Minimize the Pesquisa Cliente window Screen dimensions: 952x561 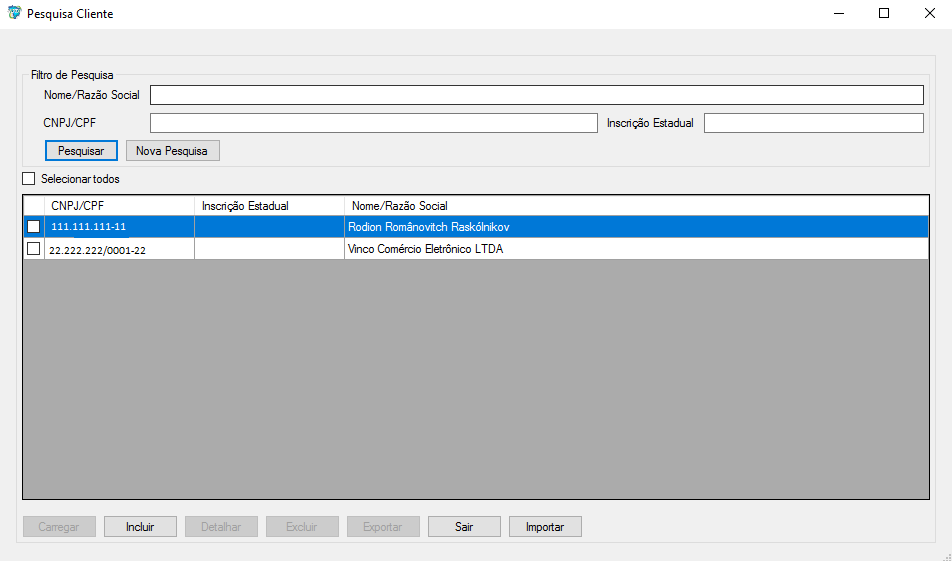pyautogui.click(x=839, y=13)
